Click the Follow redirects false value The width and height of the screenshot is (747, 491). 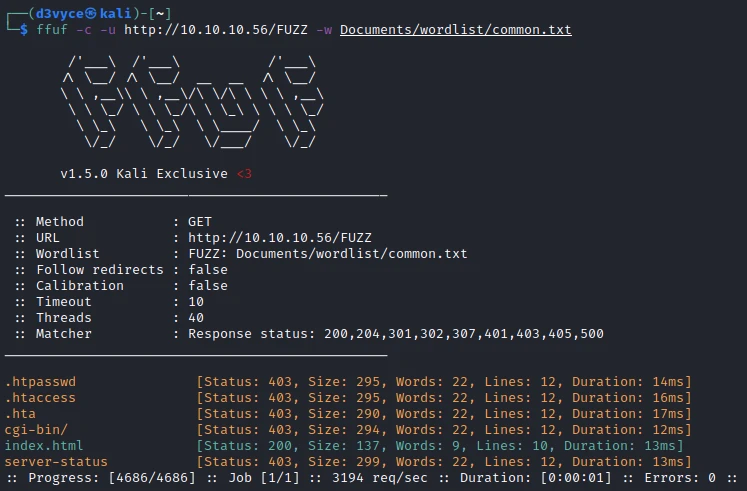208,270
